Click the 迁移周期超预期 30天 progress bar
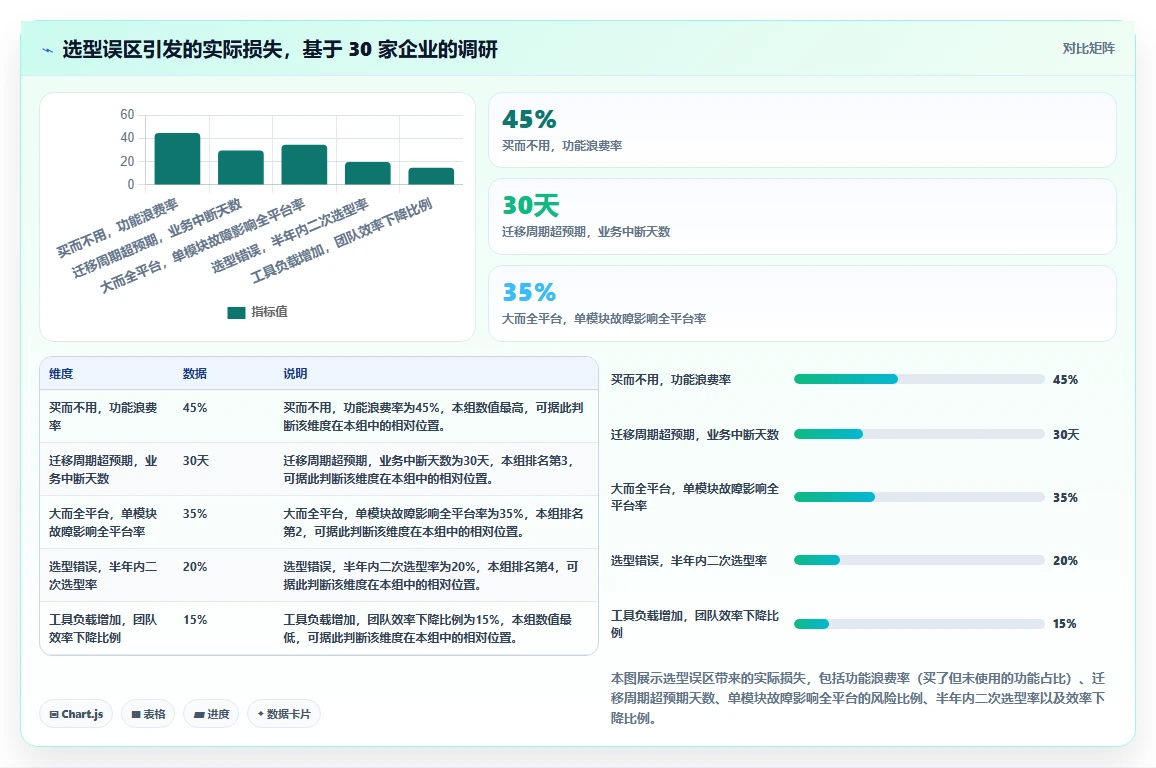Viewport: 1156px width, 768px height. coord(919,434)
